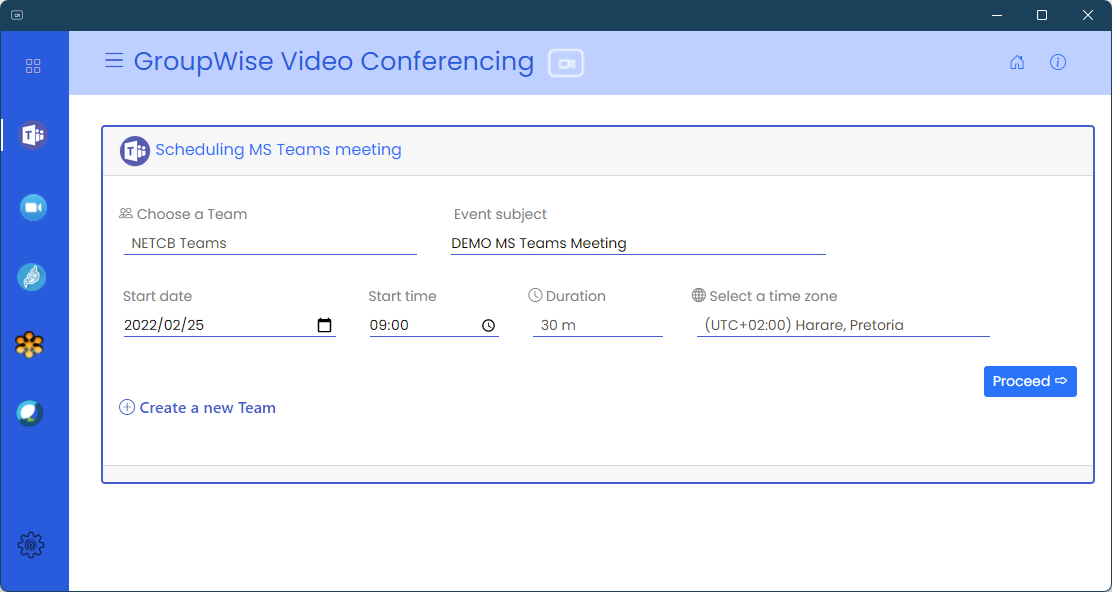Click the grid dashboard icon at sidebar top
The width and height of the screenshot is (1112, 592).
[33, 66]
